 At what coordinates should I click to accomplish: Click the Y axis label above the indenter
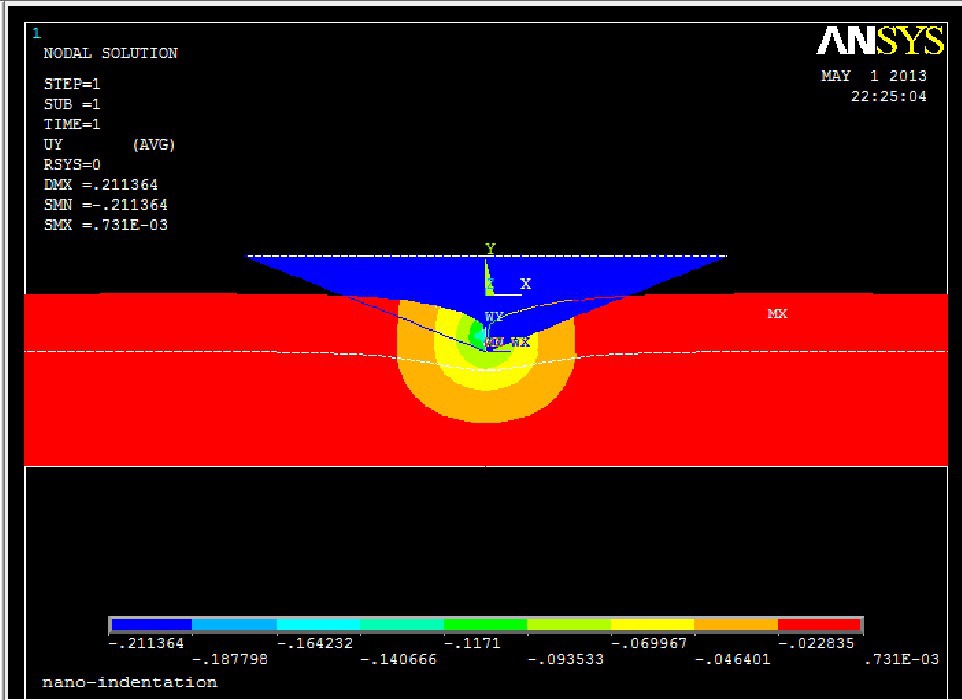point(490,248)
